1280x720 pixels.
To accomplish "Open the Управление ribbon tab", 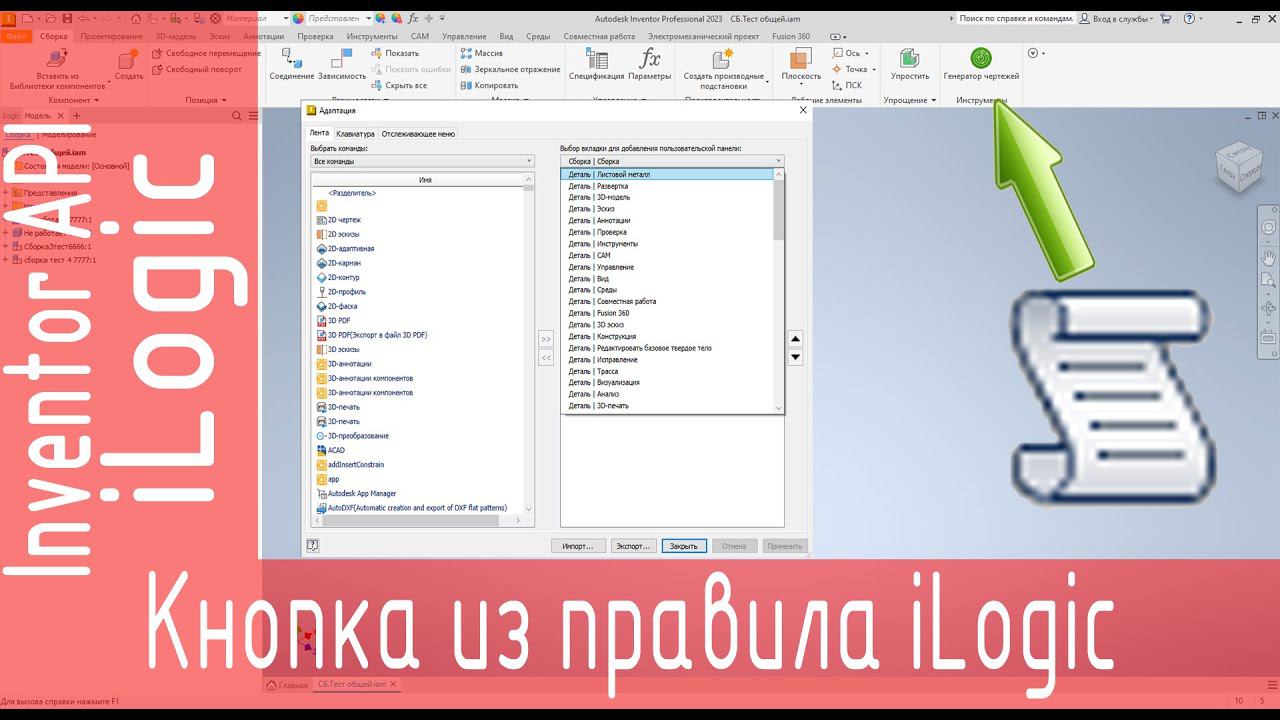I will 464,36.
